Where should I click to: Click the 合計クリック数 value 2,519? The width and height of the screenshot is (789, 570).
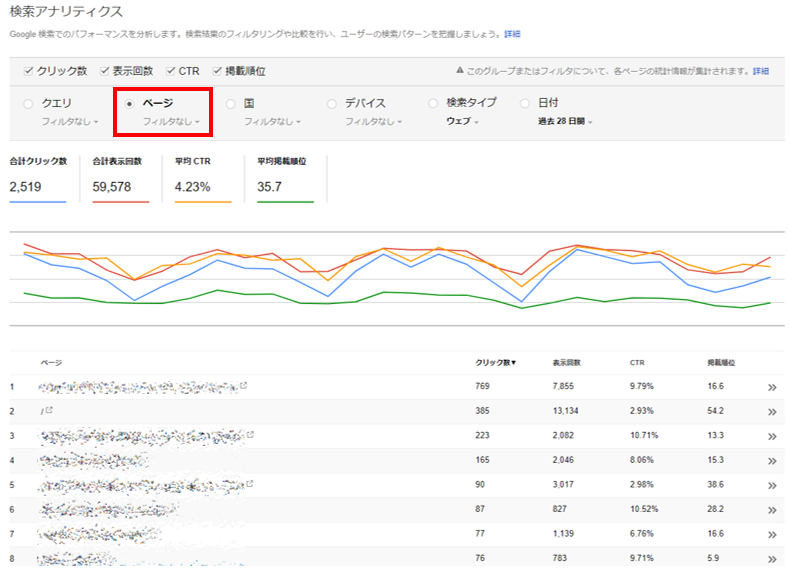tap(25, 187)
